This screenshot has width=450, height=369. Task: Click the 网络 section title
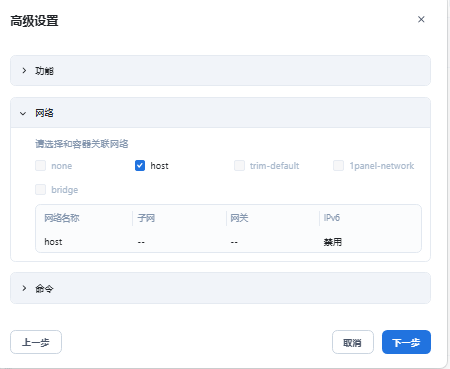click(44, 113)
